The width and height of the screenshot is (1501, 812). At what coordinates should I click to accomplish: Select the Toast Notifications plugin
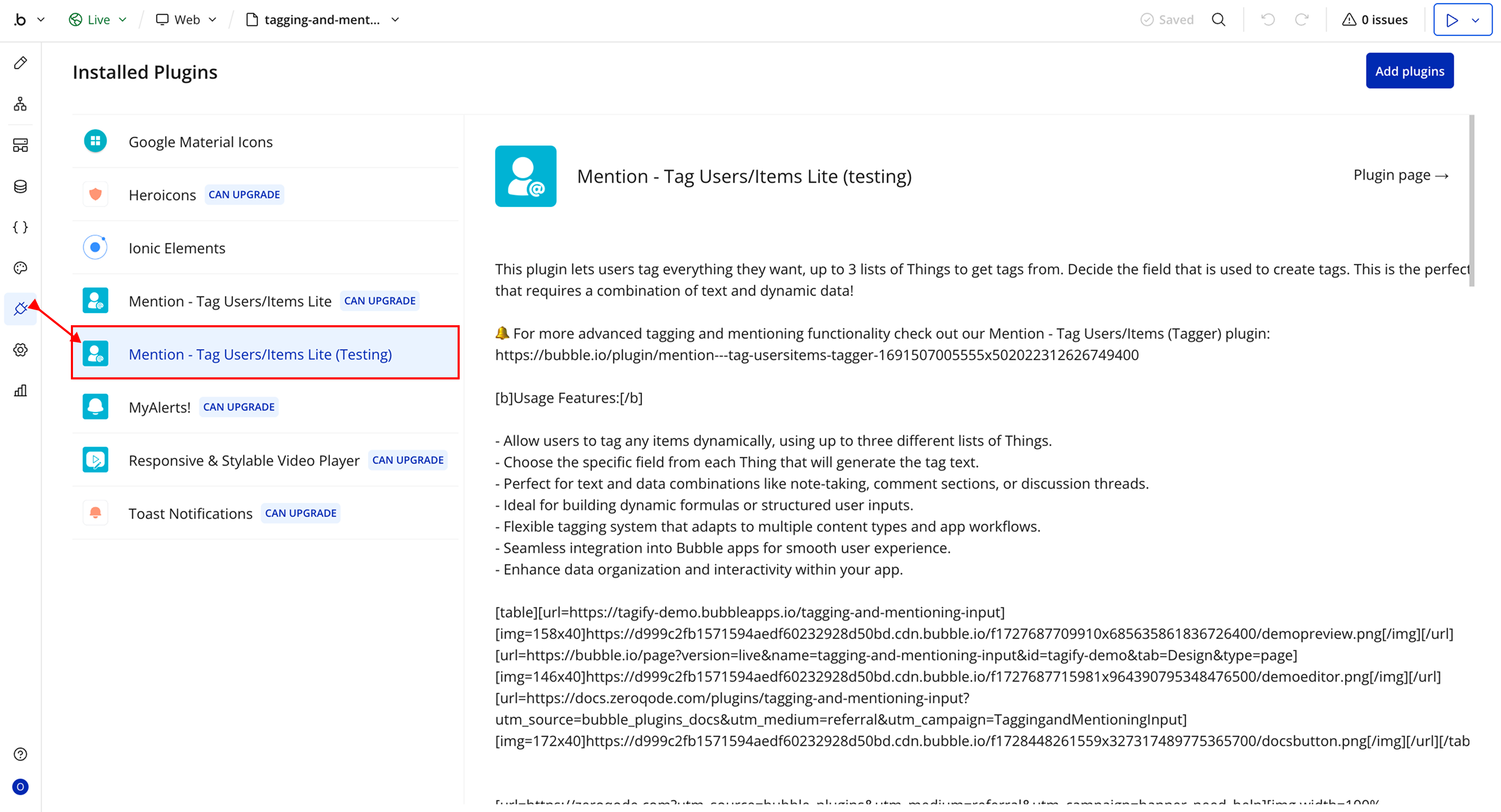pos(190,514)
